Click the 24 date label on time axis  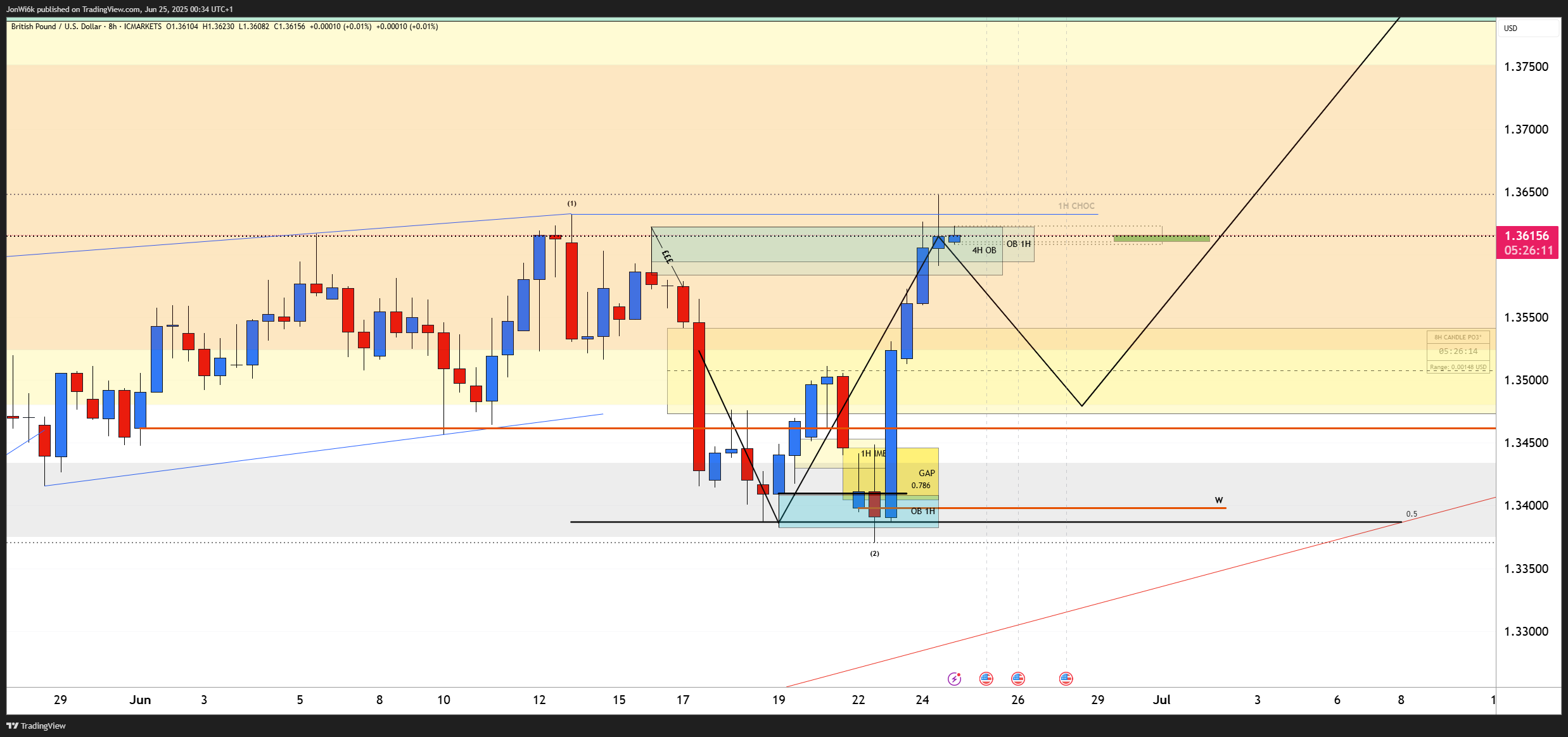click(x=922, y=700)
